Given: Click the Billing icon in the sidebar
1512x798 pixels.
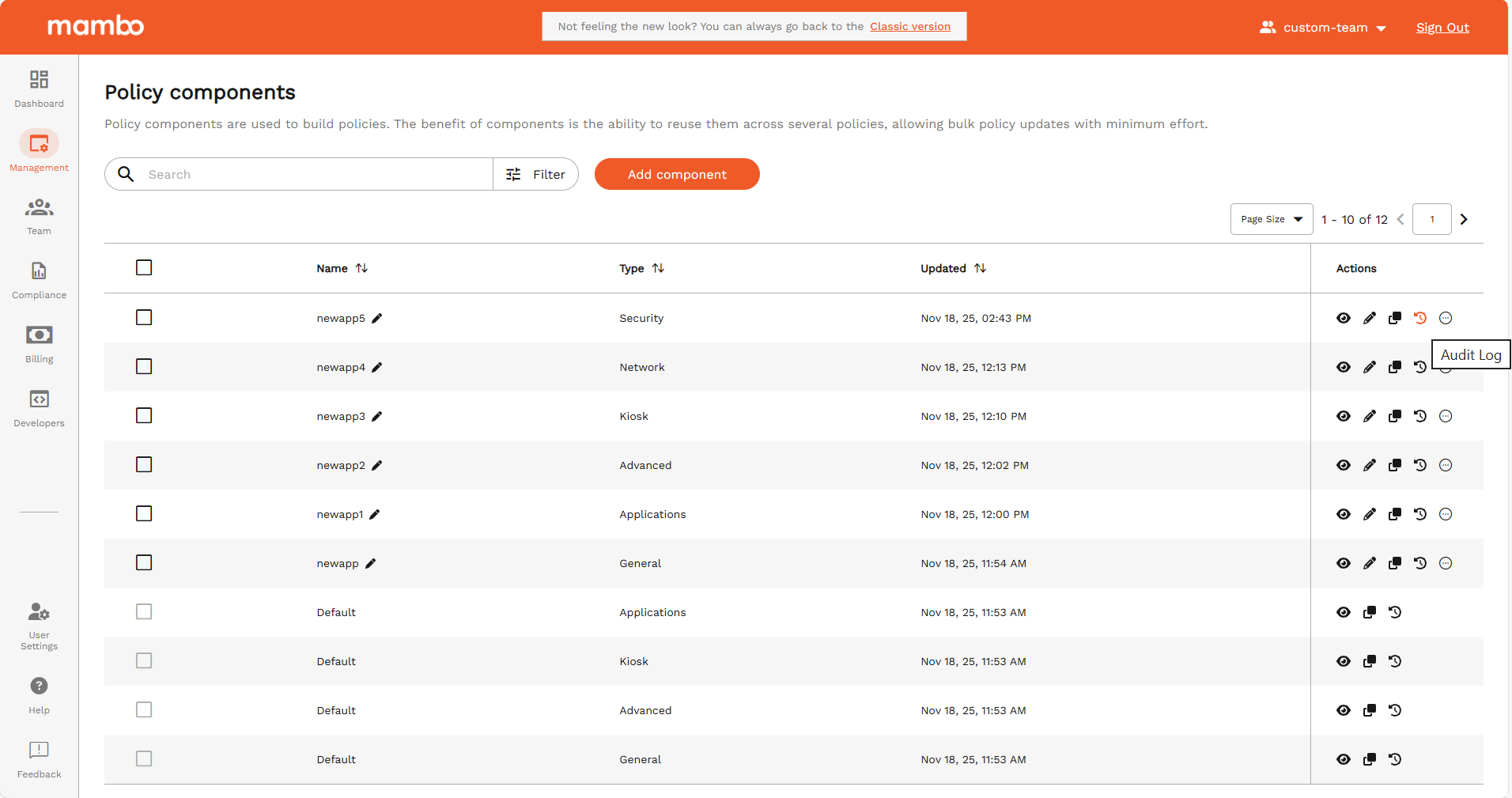Looking at the screenshot, I should pyautogui.click(x=39, y=342).
